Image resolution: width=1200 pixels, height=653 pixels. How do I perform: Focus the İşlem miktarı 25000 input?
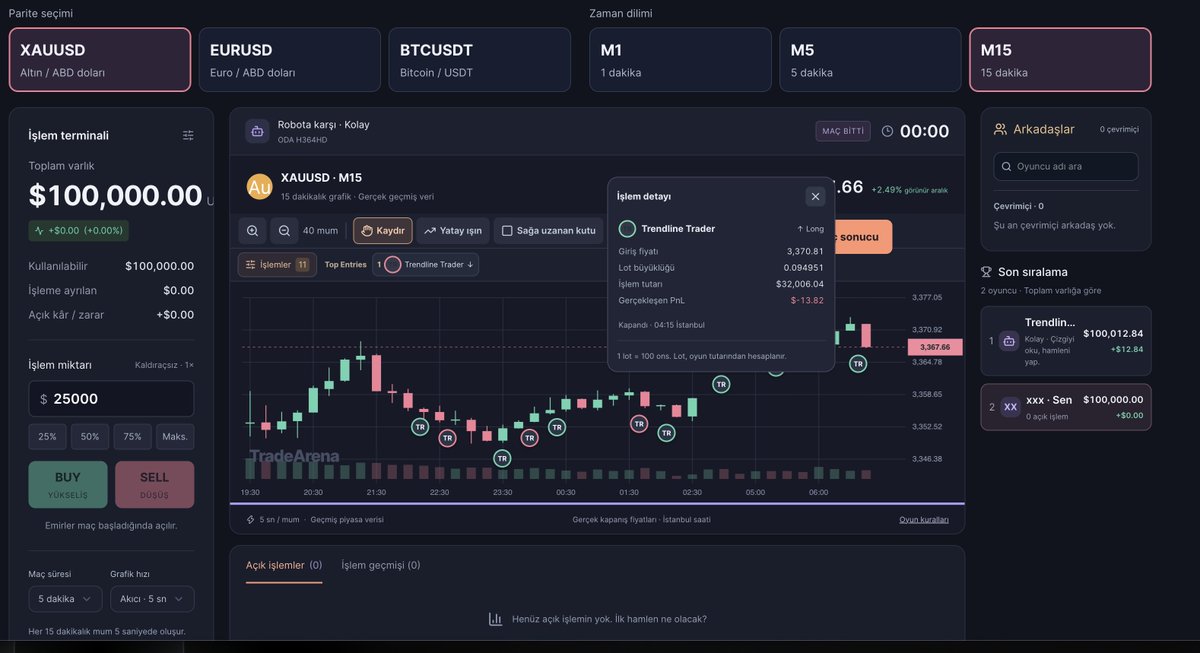click(111, 399)
